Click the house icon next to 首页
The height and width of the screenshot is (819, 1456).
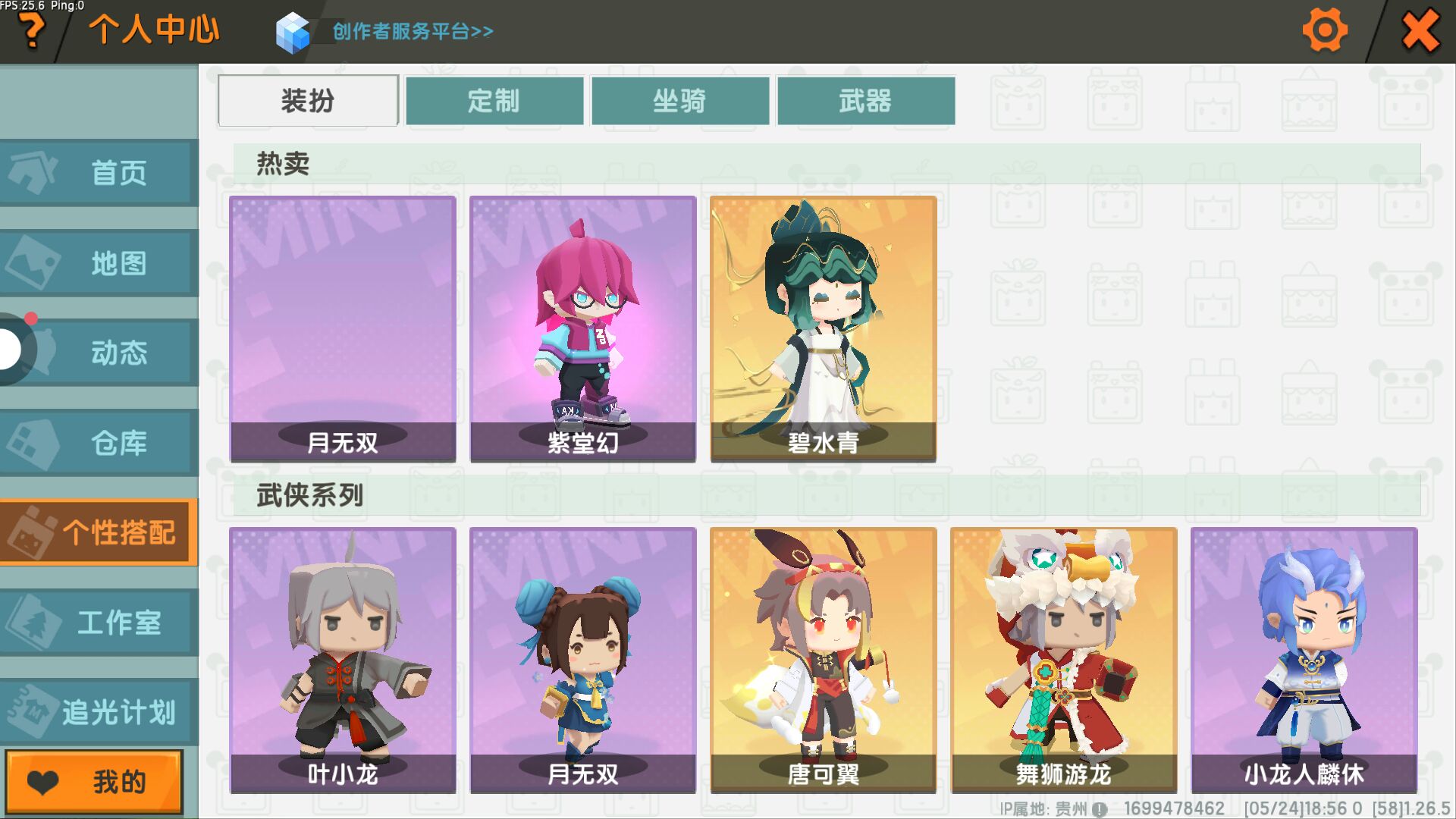coord(33,171)
